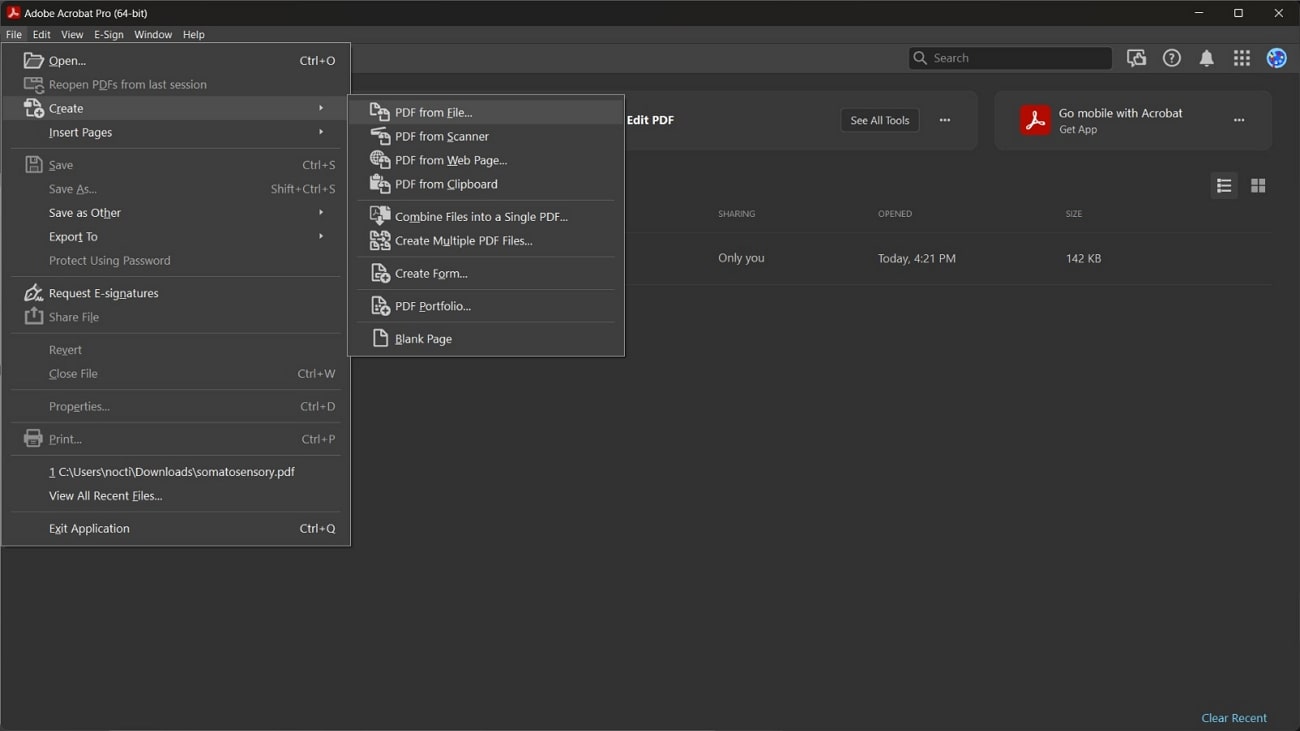Click inside the Search field

(x=1010, y=58)
